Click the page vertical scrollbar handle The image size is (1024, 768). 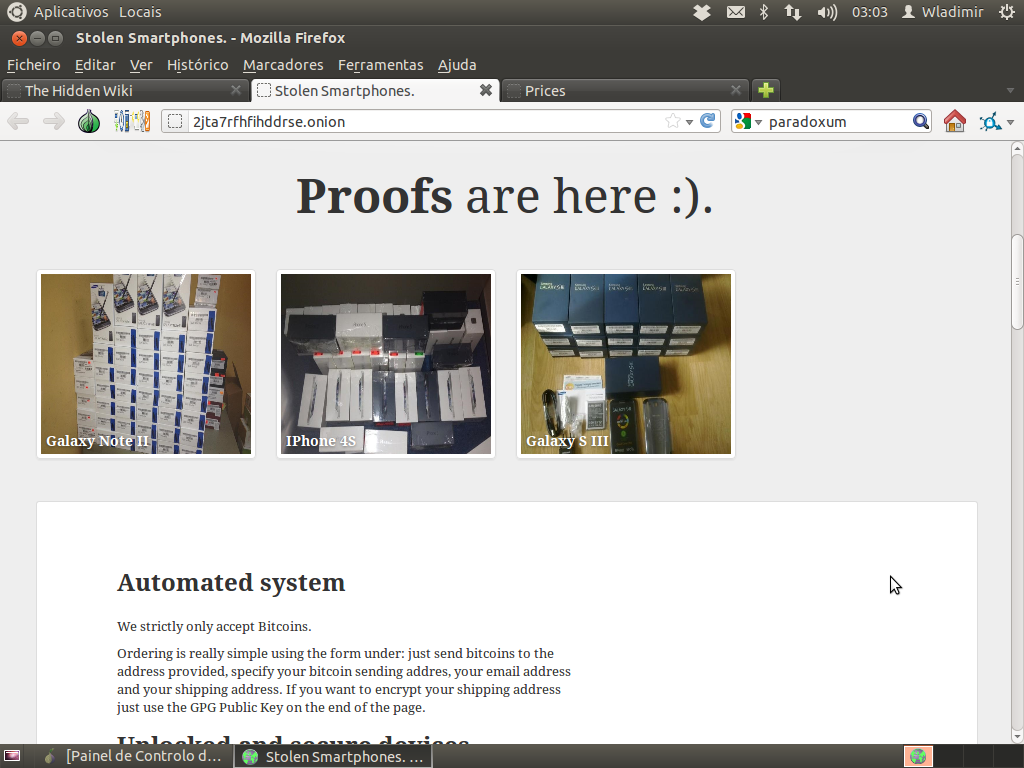pos(1017,281)
